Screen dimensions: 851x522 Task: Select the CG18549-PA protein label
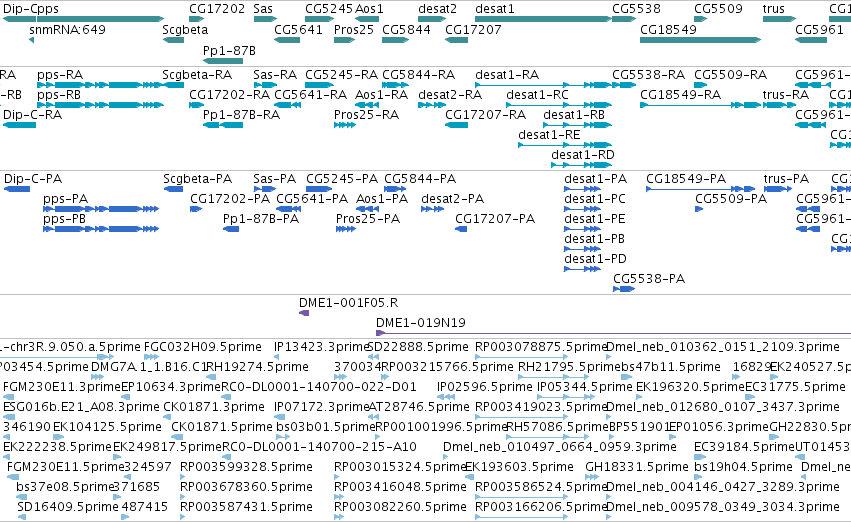686,179
